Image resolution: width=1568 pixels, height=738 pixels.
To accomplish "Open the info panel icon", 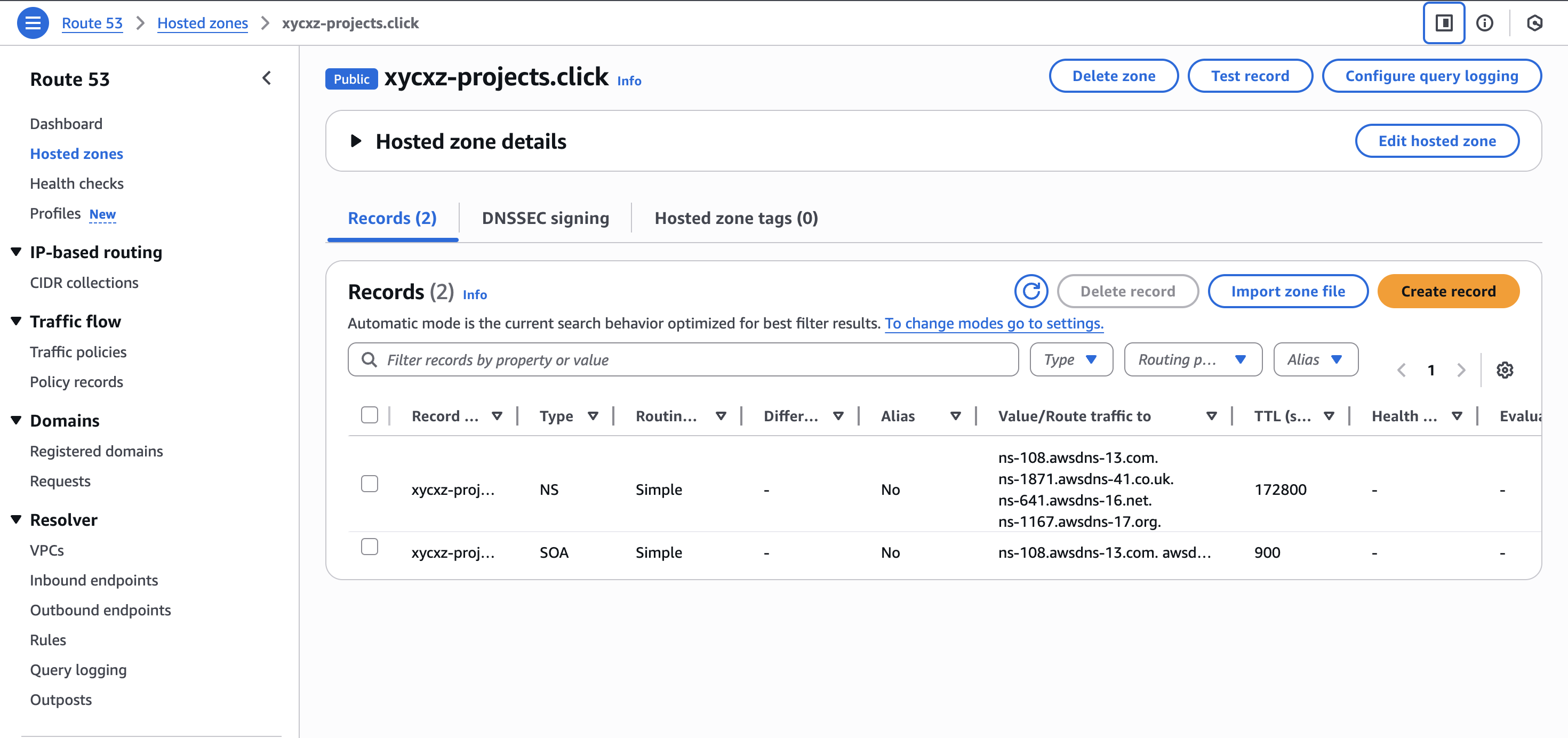I will coord(1484,23).
